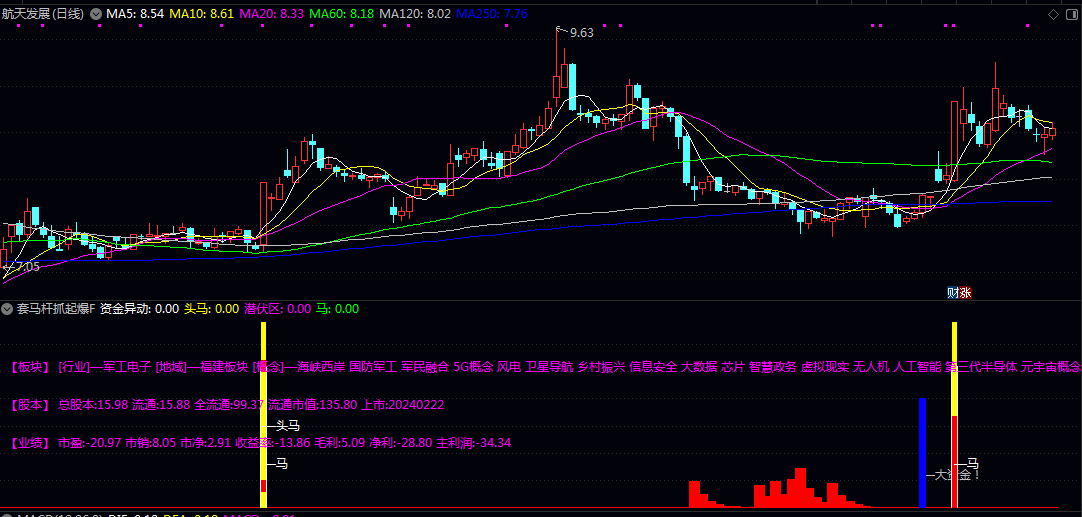Click the 主利润:-34.34 value

473,442
